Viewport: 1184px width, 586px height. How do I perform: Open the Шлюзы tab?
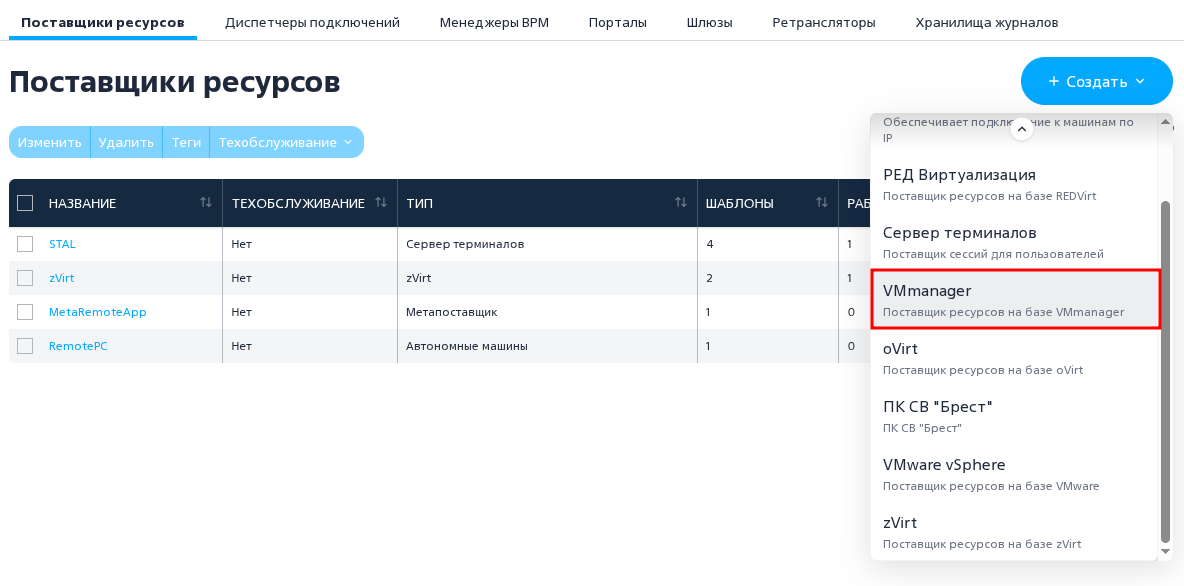pos(709,23)
